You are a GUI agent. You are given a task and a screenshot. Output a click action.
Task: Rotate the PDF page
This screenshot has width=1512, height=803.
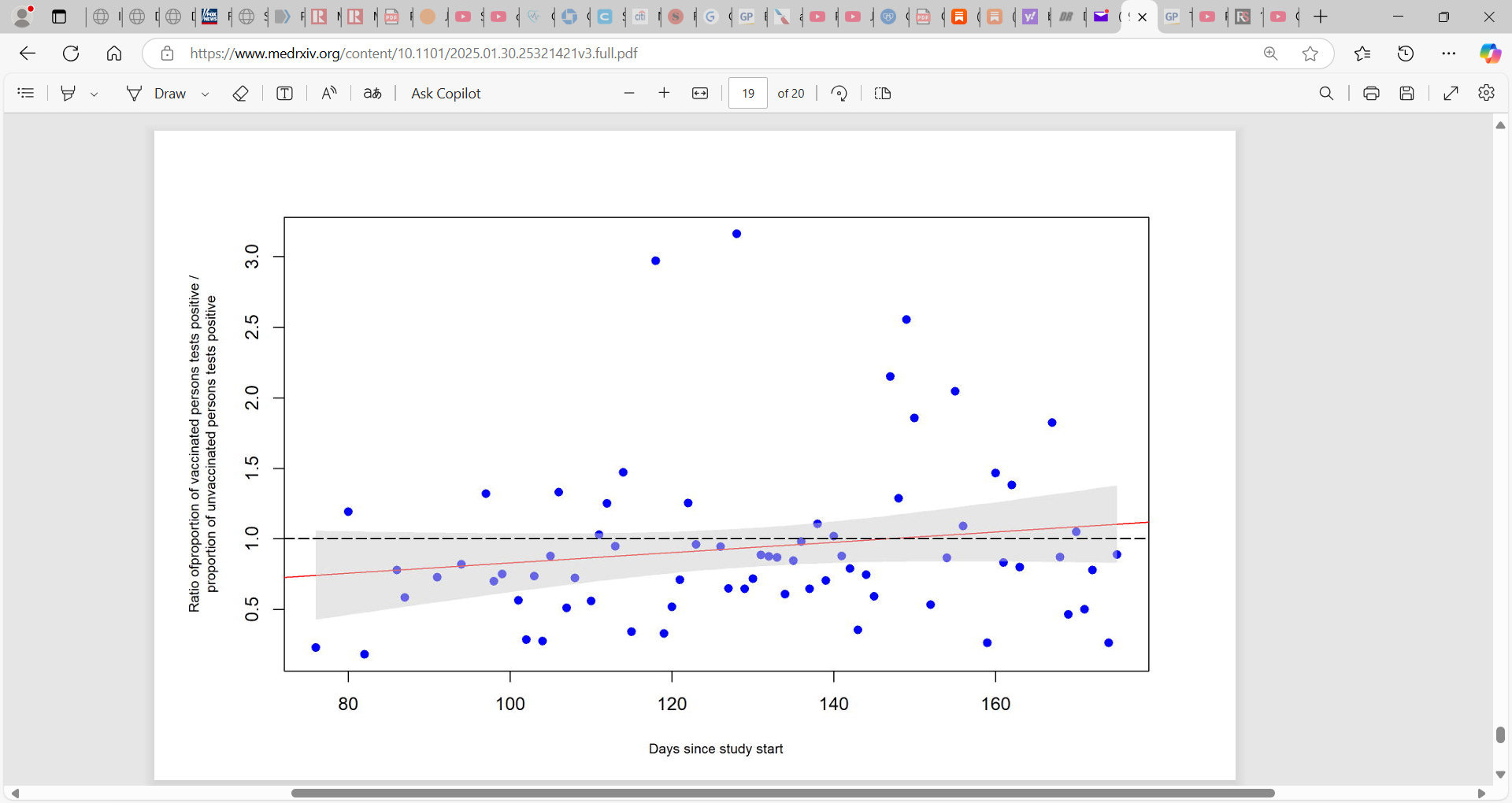(839, 93)
